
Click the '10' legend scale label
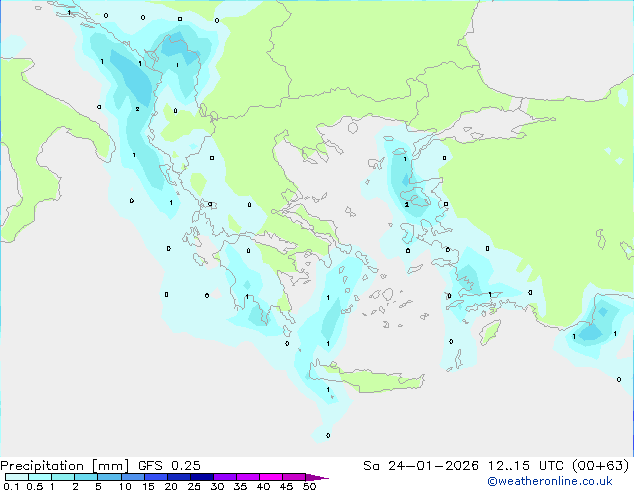click(125, 486)
